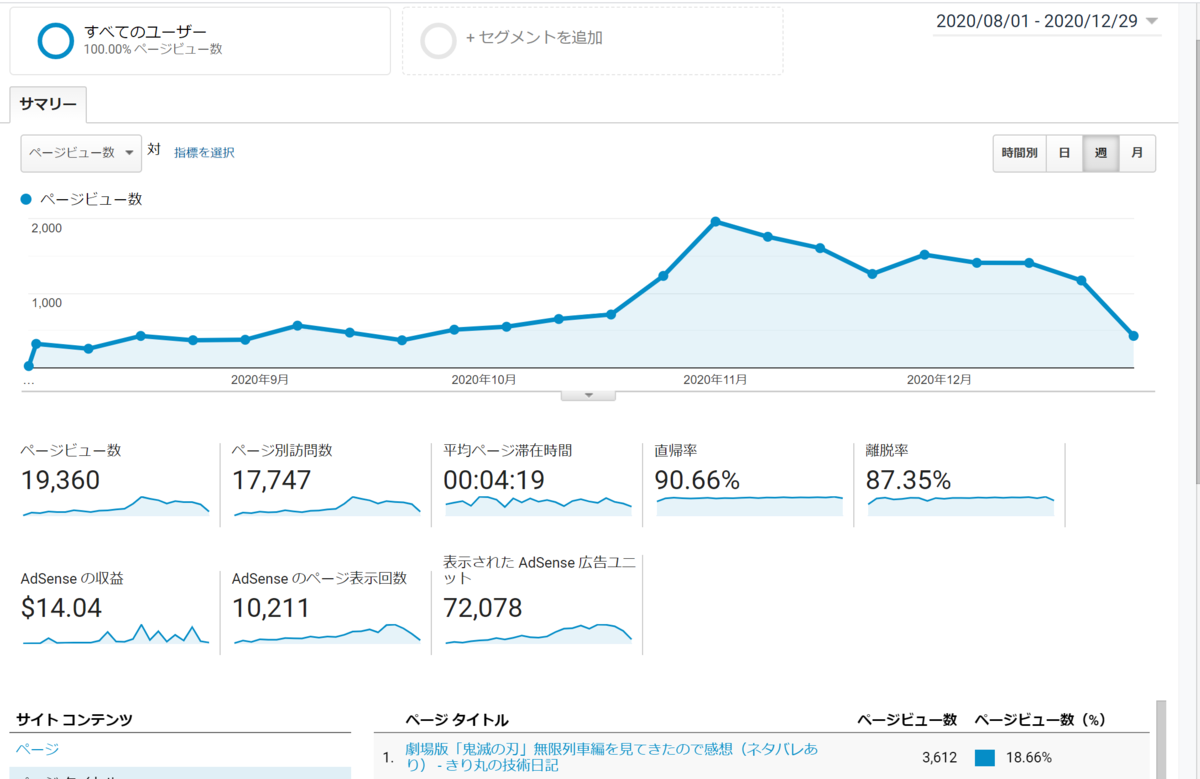This screenshot has height=779, width=1200.
Task: Click the blue ページビュー数 legend dot
Action: 27,199
